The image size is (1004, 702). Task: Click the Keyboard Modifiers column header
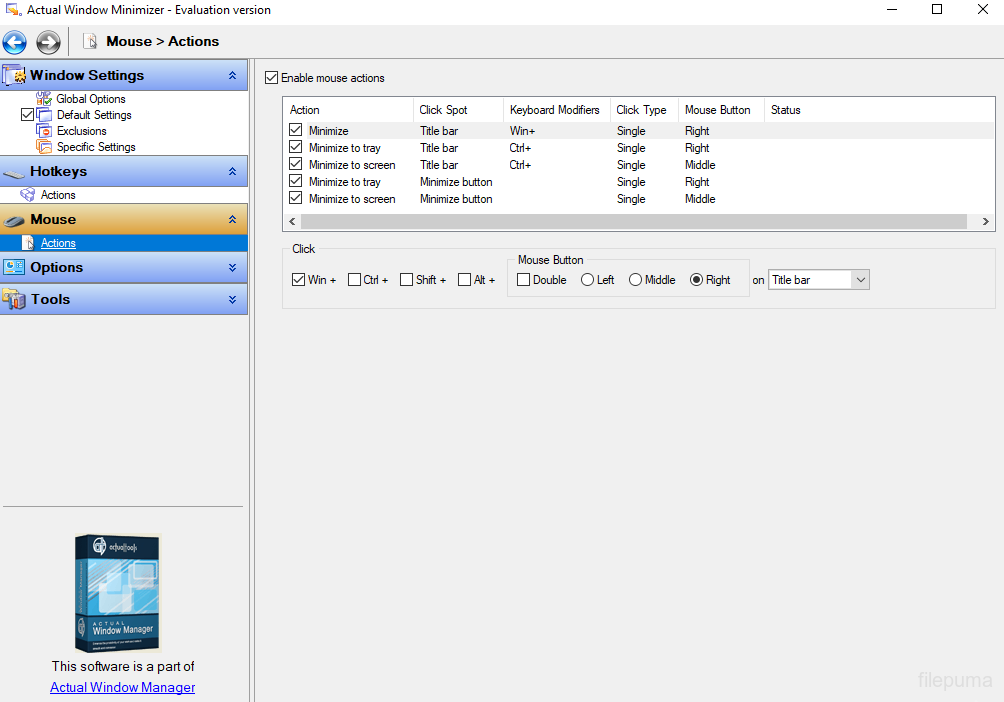coord(554,110)
